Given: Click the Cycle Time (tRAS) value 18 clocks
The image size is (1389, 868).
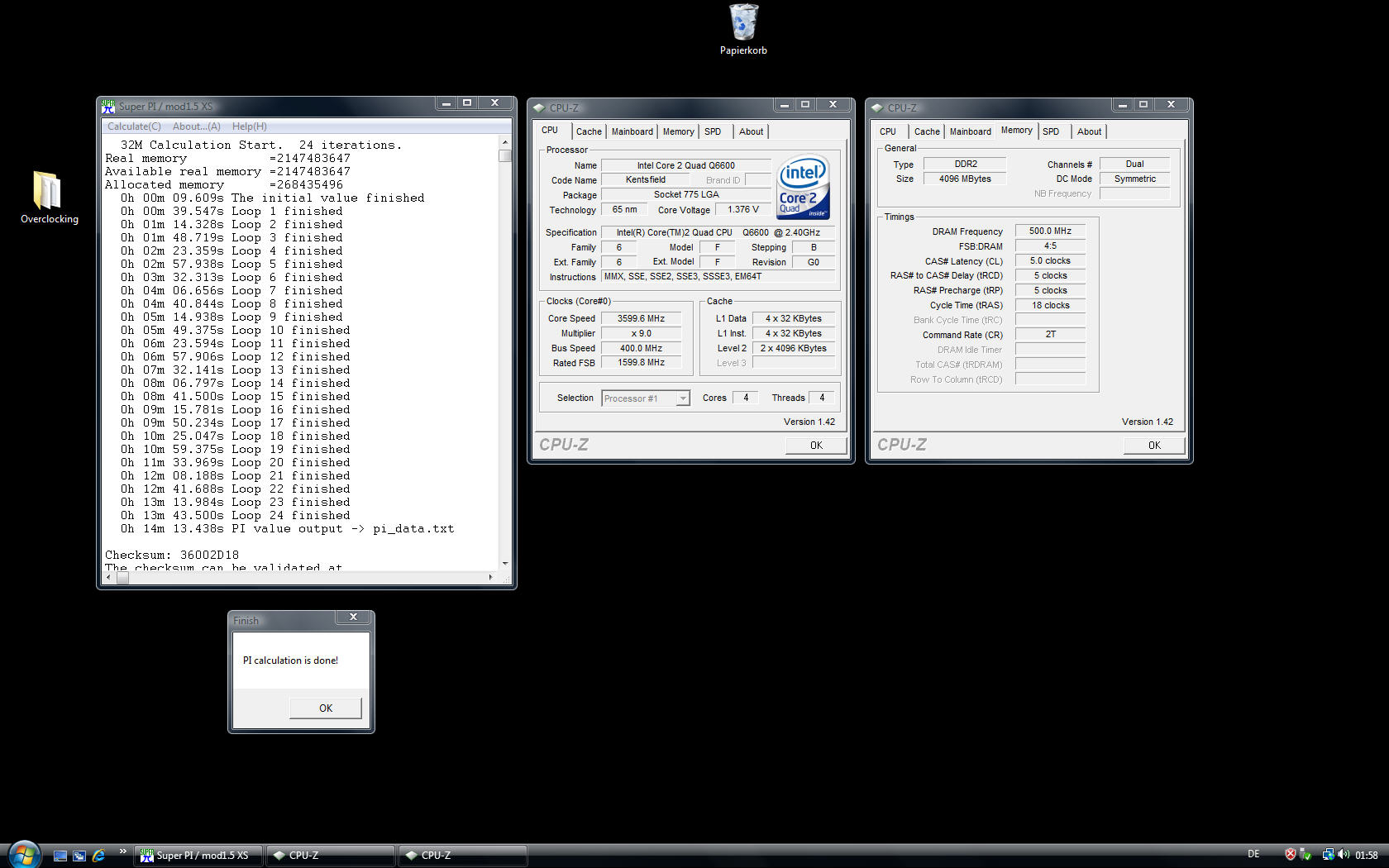Looking at the screenshot, I should coord(1050,305).
